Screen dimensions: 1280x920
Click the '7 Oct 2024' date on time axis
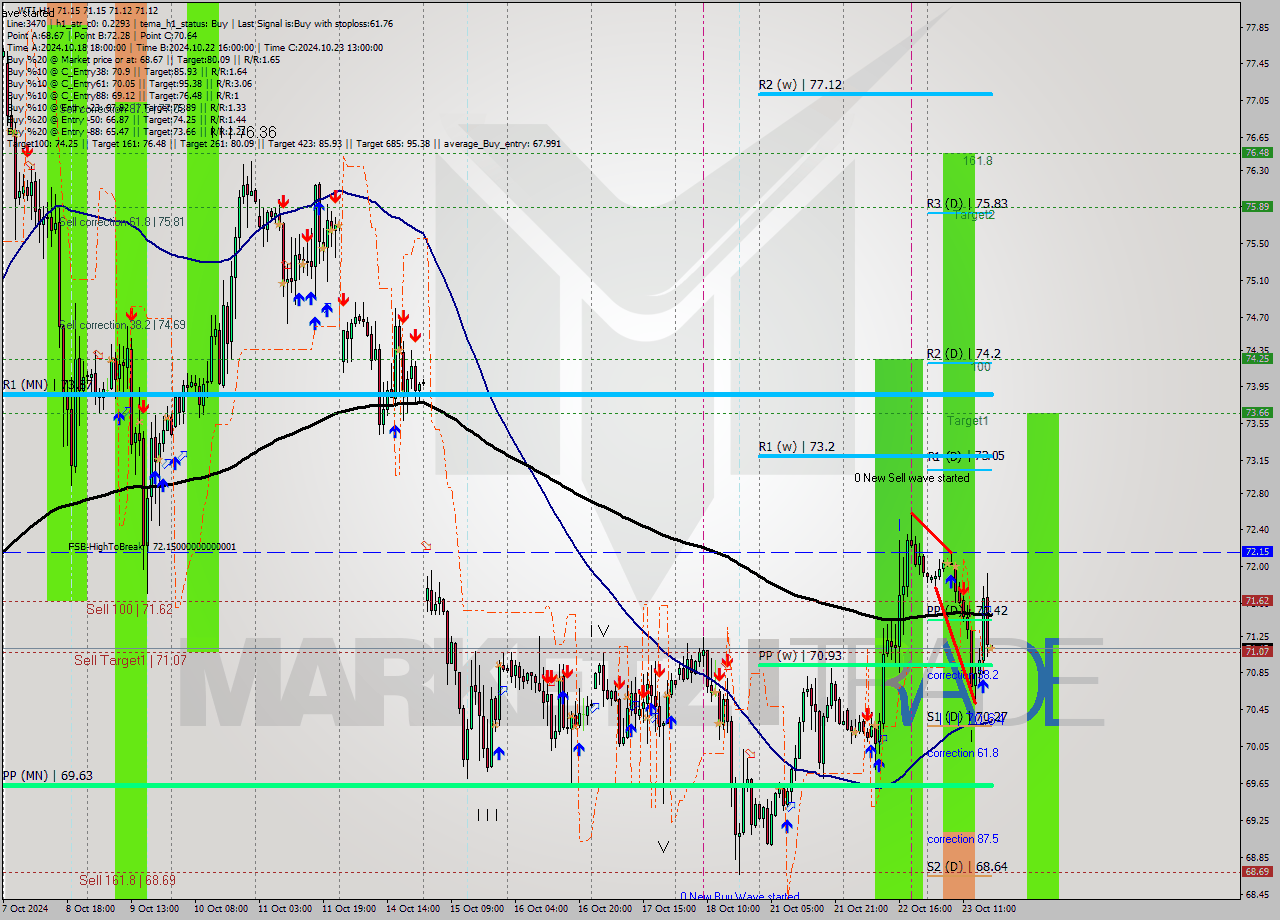(26, 910)
